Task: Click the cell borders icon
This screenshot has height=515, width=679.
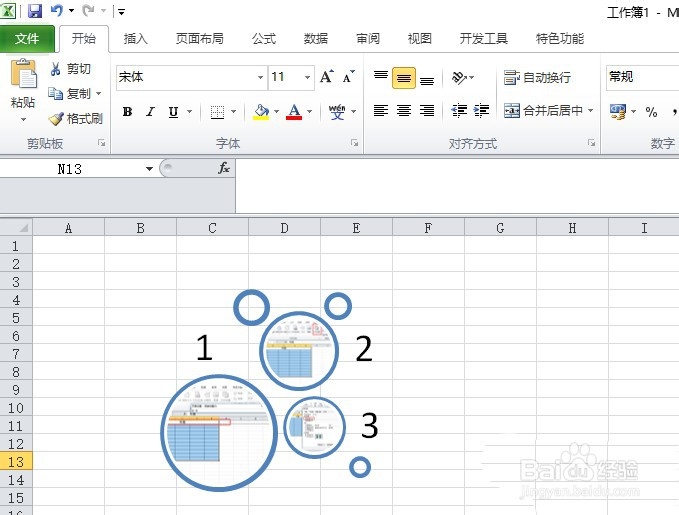Action: pyautogui.click(x=217, y=112)
